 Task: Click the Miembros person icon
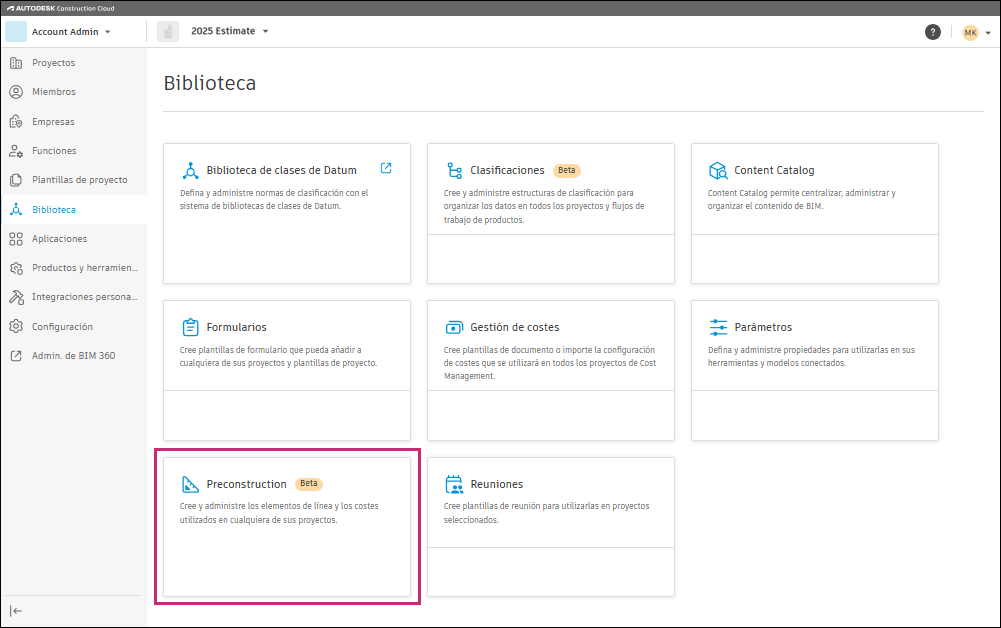(x=16, y=92)
